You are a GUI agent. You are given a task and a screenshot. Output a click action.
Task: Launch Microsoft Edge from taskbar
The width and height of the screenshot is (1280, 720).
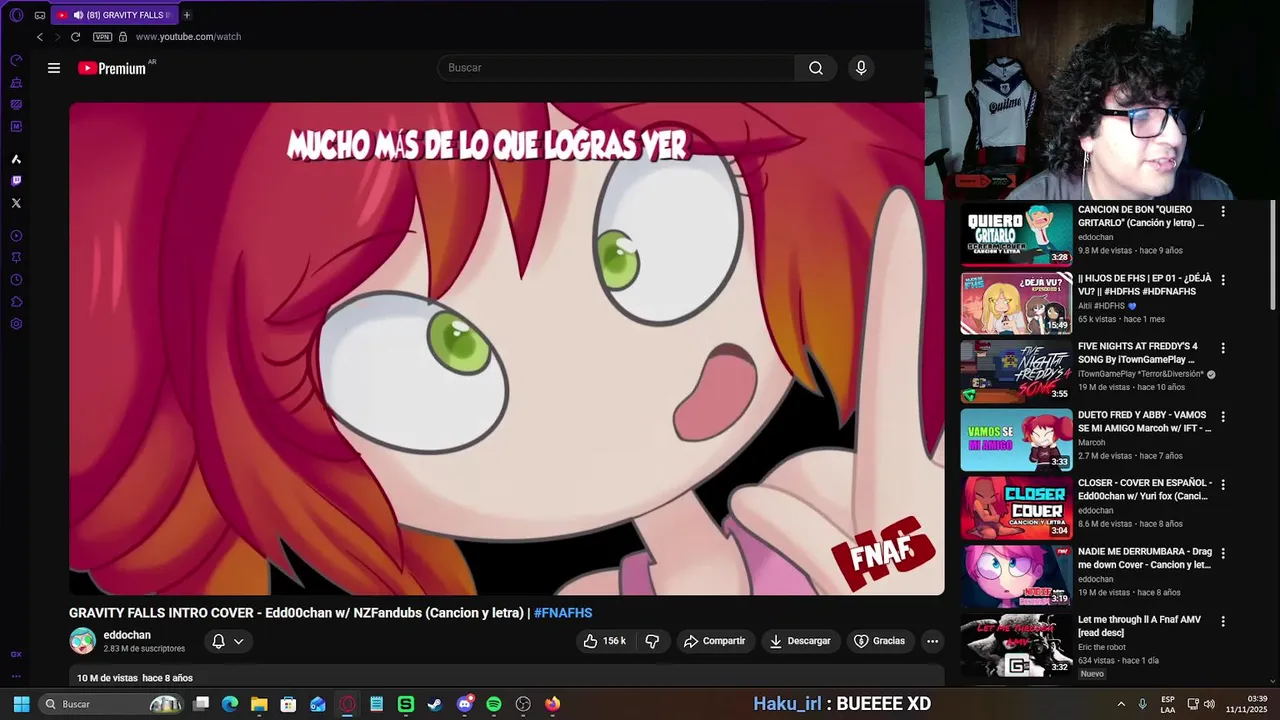coord(230,704)
